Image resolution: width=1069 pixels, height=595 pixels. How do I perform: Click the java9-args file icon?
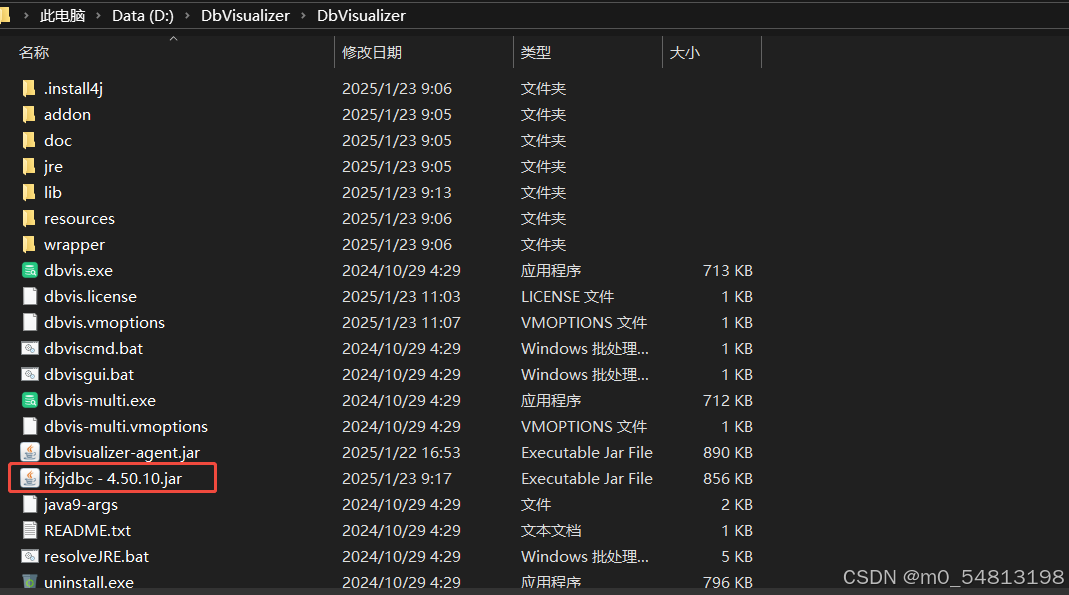[29, 504]
